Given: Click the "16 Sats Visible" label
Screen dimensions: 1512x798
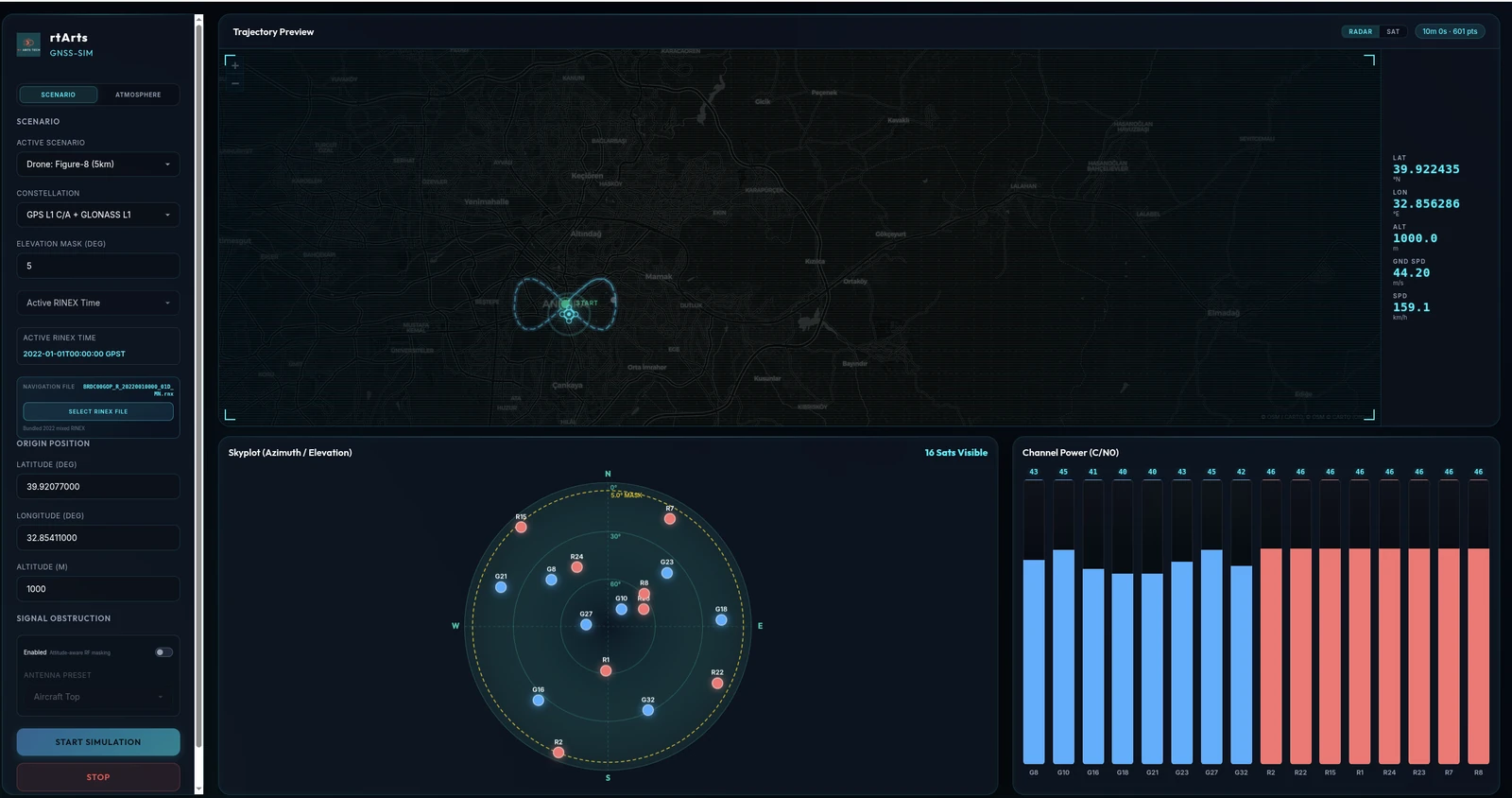Looking at the screenshot, I should [955, 453].
